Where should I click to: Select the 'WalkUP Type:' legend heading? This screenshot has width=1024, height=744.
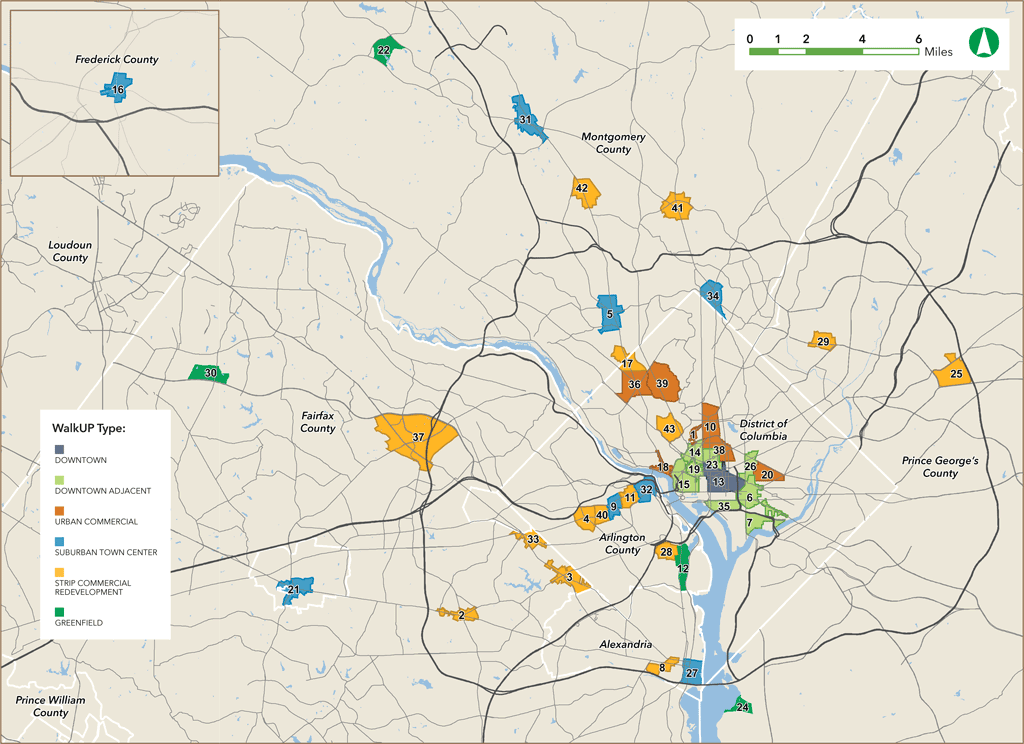click(88, 429)
